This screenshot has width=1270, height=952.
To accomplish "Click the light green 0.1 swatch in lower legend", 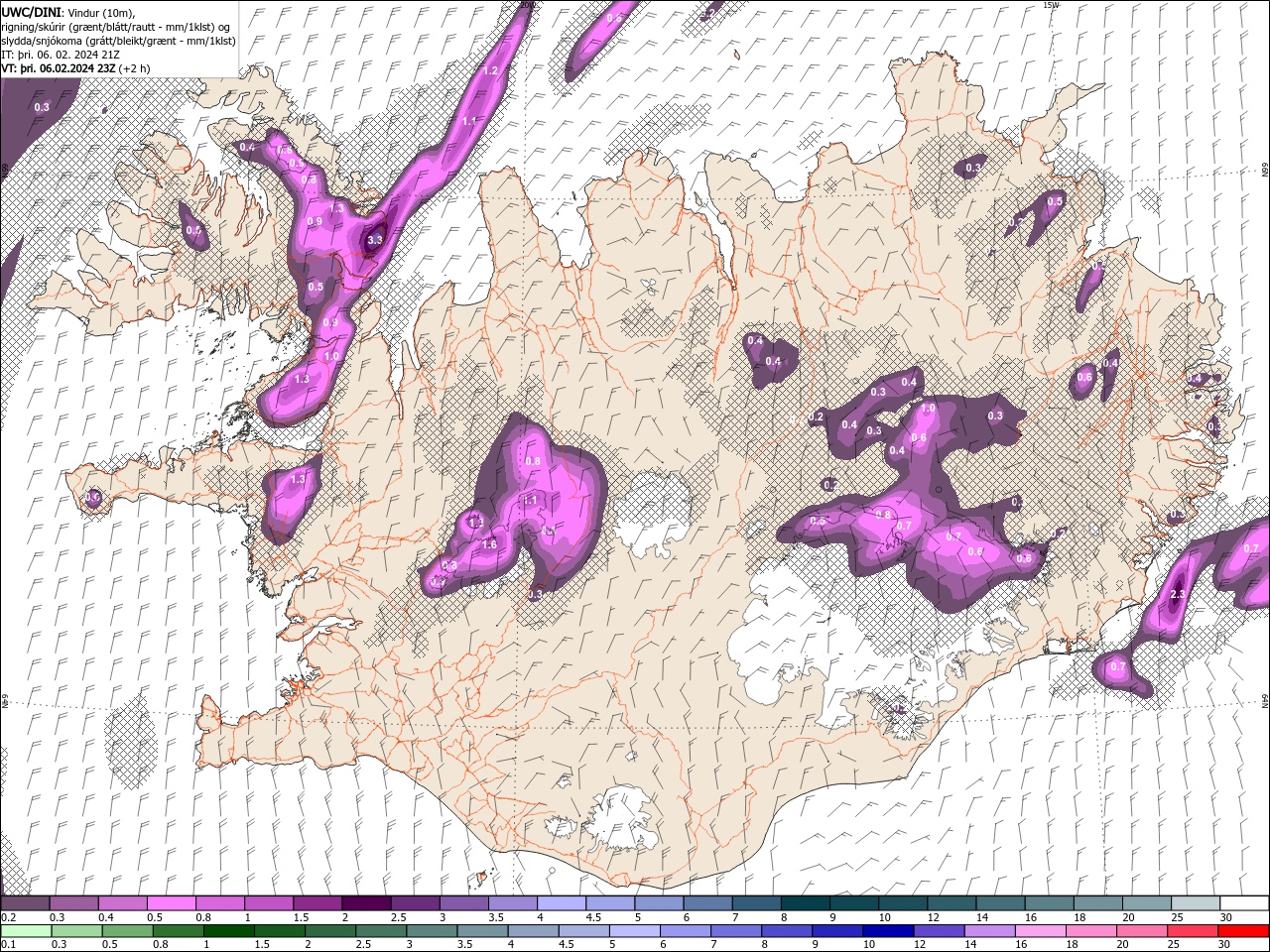I will [x=26, y=931].
